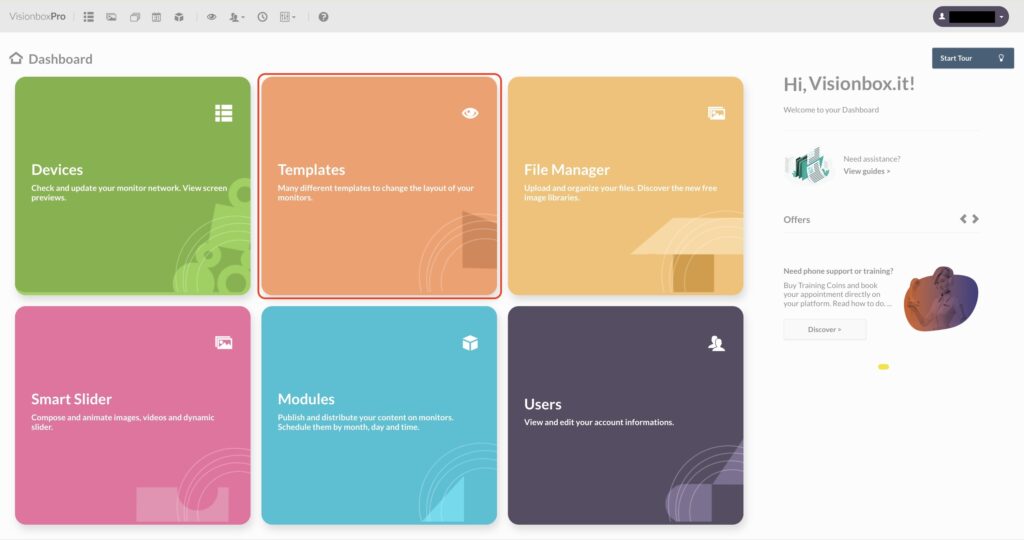Open the Smart Slider card

pos(133,415)
